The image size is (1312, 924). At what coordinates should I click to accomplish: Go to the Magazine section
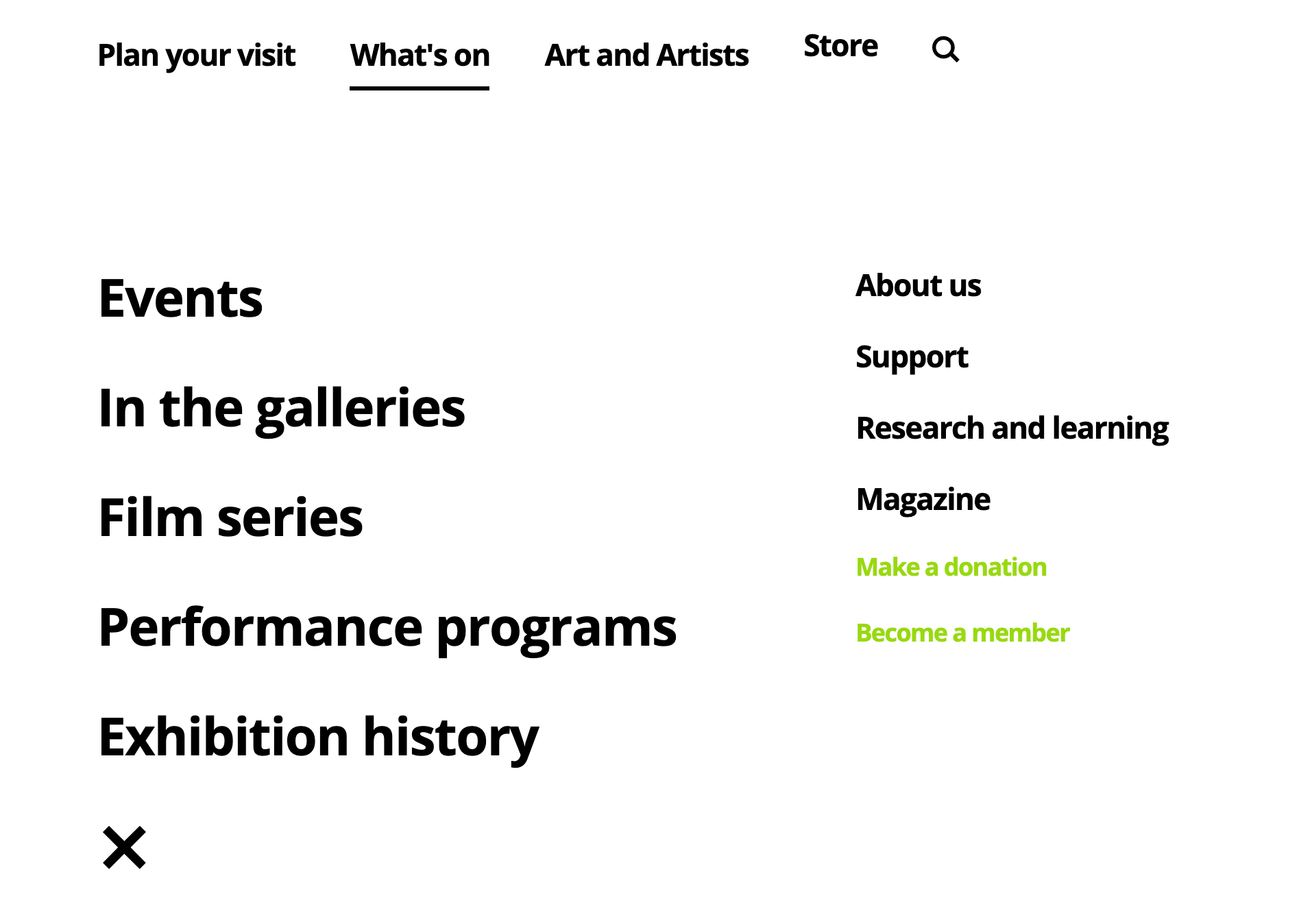[x=923, y=500]
